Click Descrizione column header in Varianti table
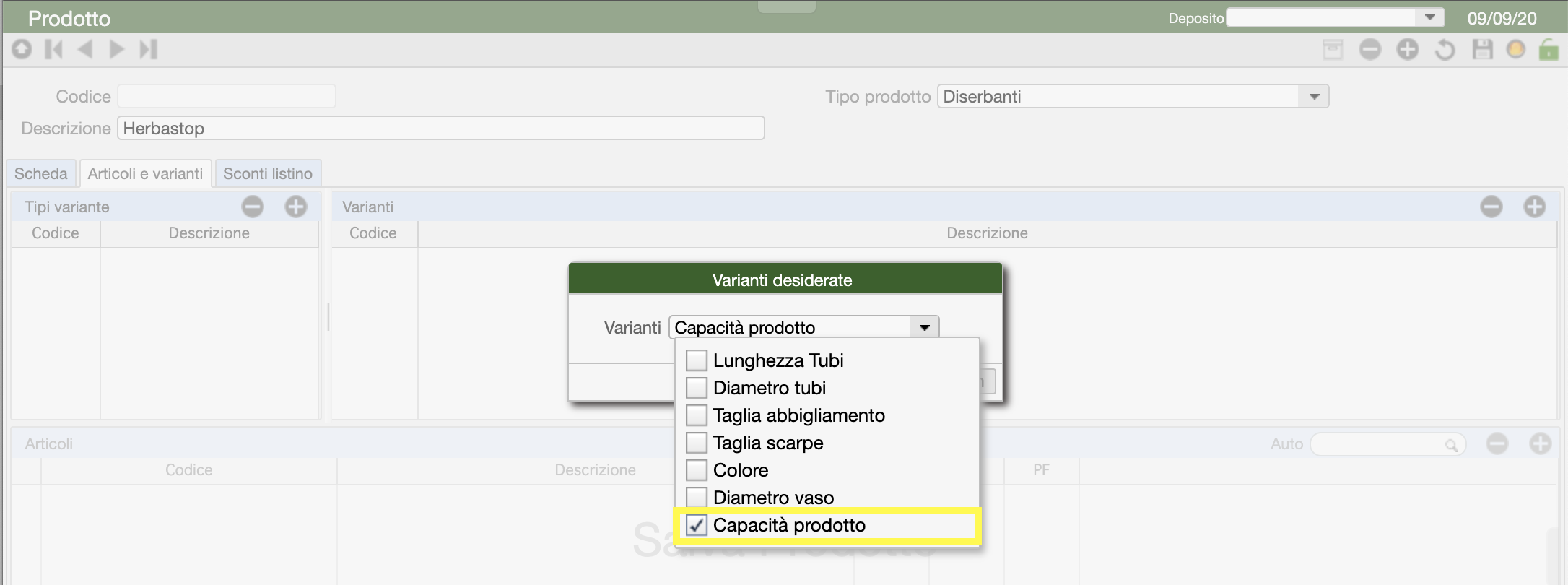1568x585 pixels. (987, 233)
